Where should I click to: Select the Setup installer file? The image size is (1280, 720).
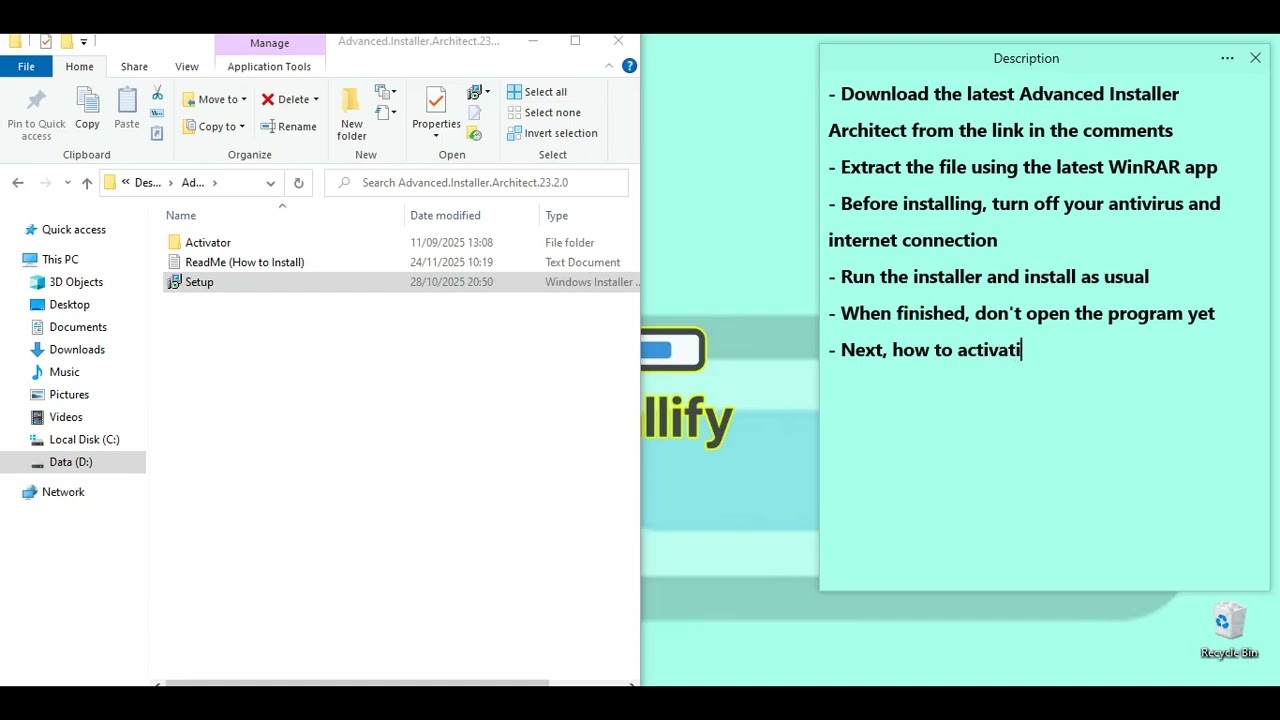(x=400, y=282)
